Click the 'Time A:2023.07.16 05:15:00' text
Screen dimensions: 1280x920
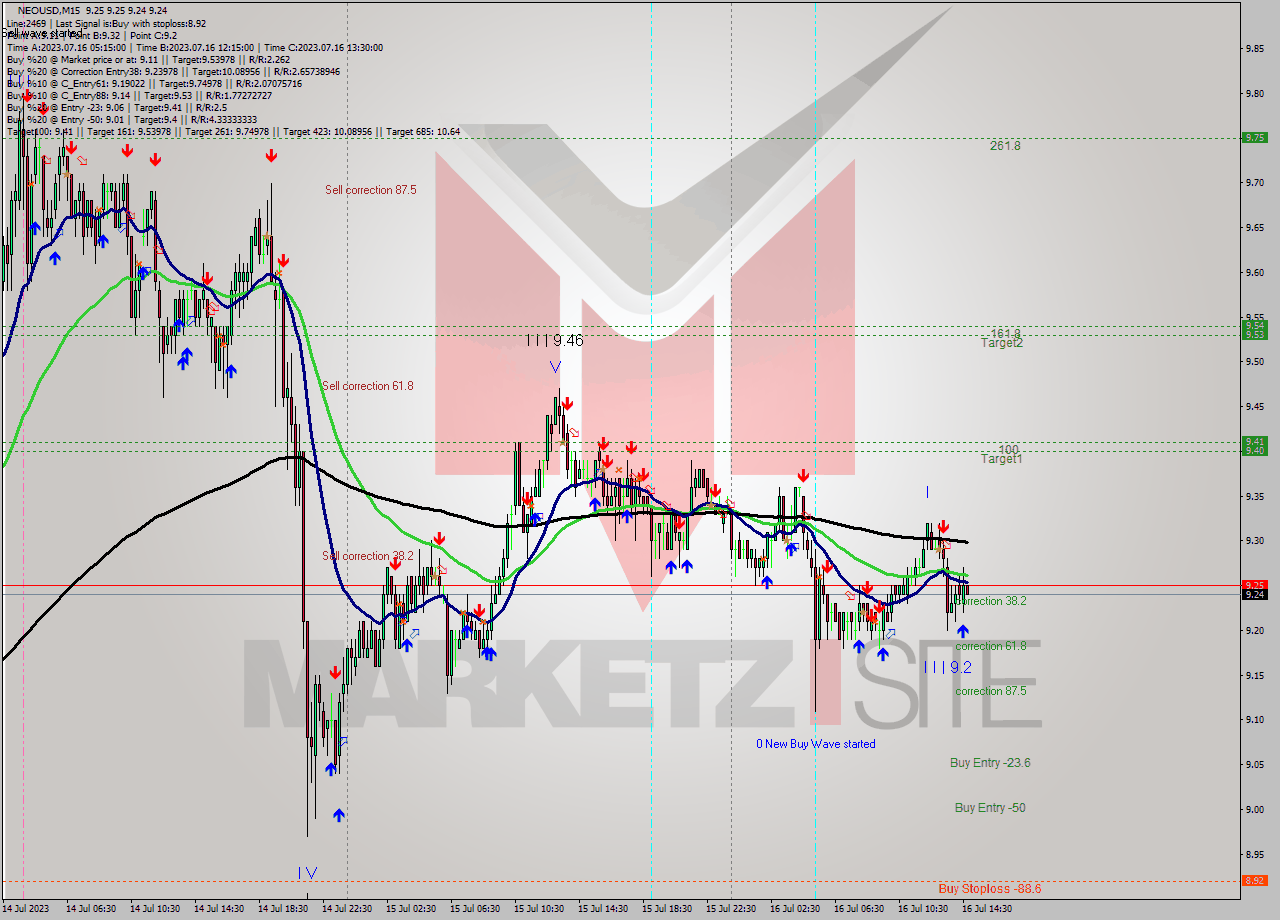[x=66, y=47]
